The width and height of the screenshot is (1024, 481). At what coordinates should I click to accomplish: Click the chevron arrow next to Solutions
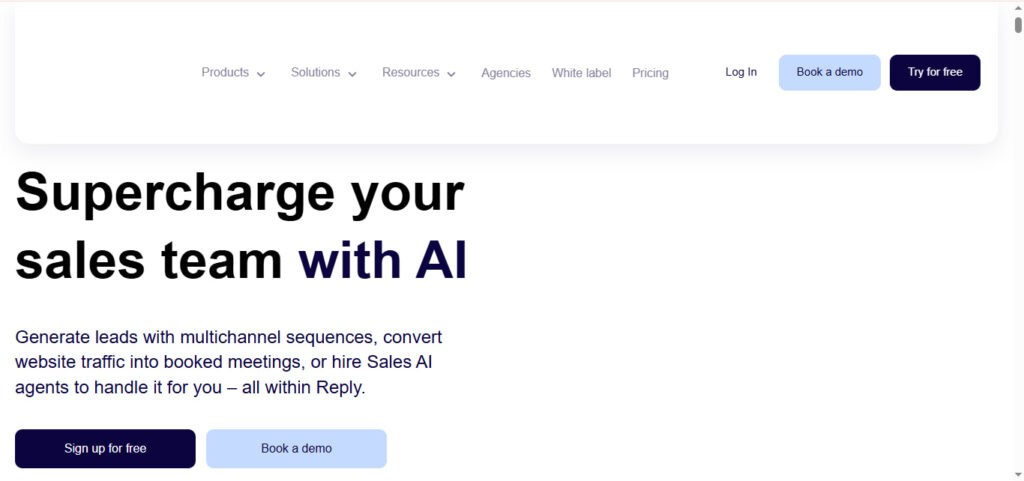pos(352,74)
